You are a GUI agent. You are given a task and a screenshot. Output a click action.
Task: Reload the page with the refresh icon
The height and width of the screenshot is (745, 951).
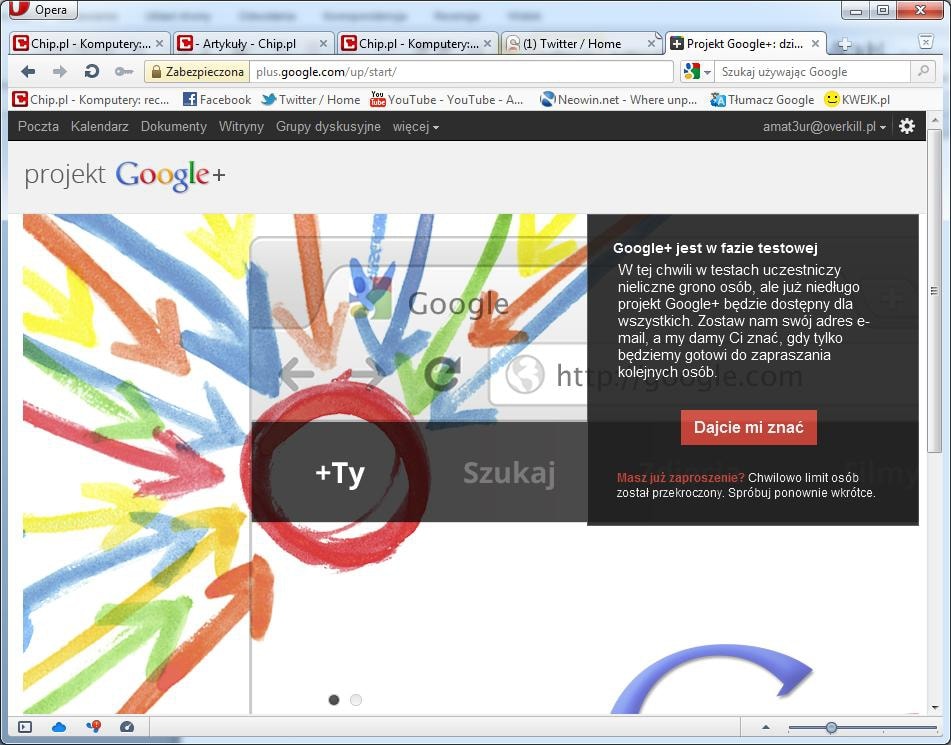[91, 71]
